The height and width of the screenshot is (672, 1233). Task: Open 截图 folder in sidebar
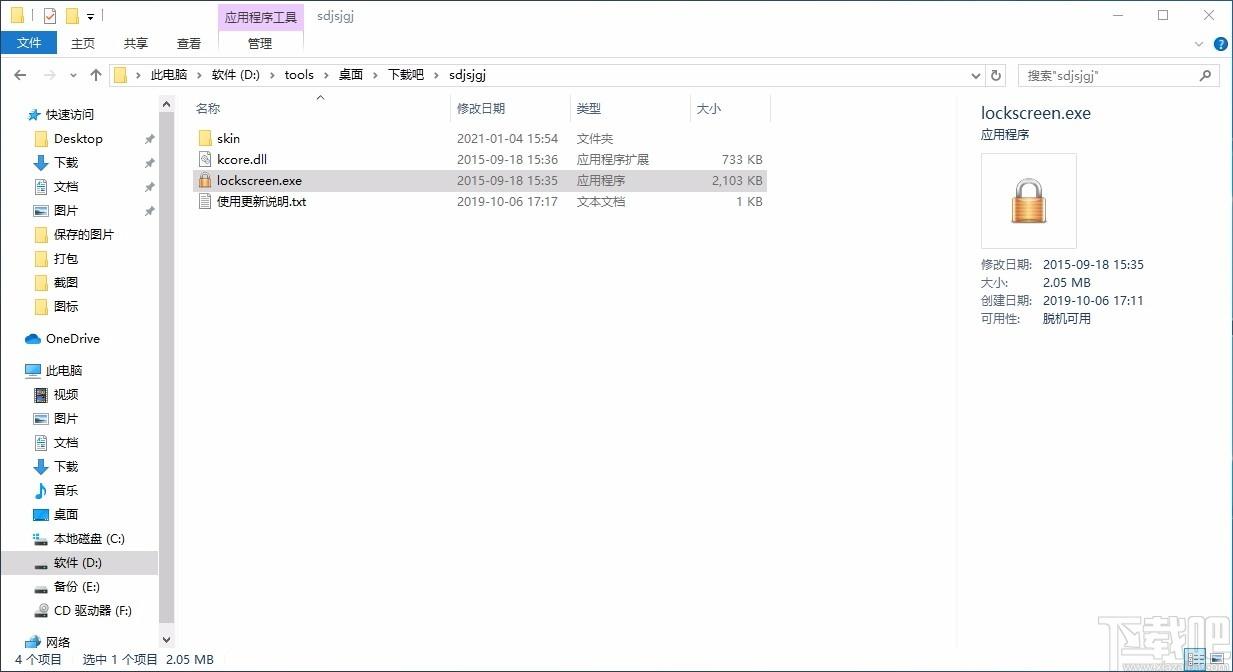point(66,282)
